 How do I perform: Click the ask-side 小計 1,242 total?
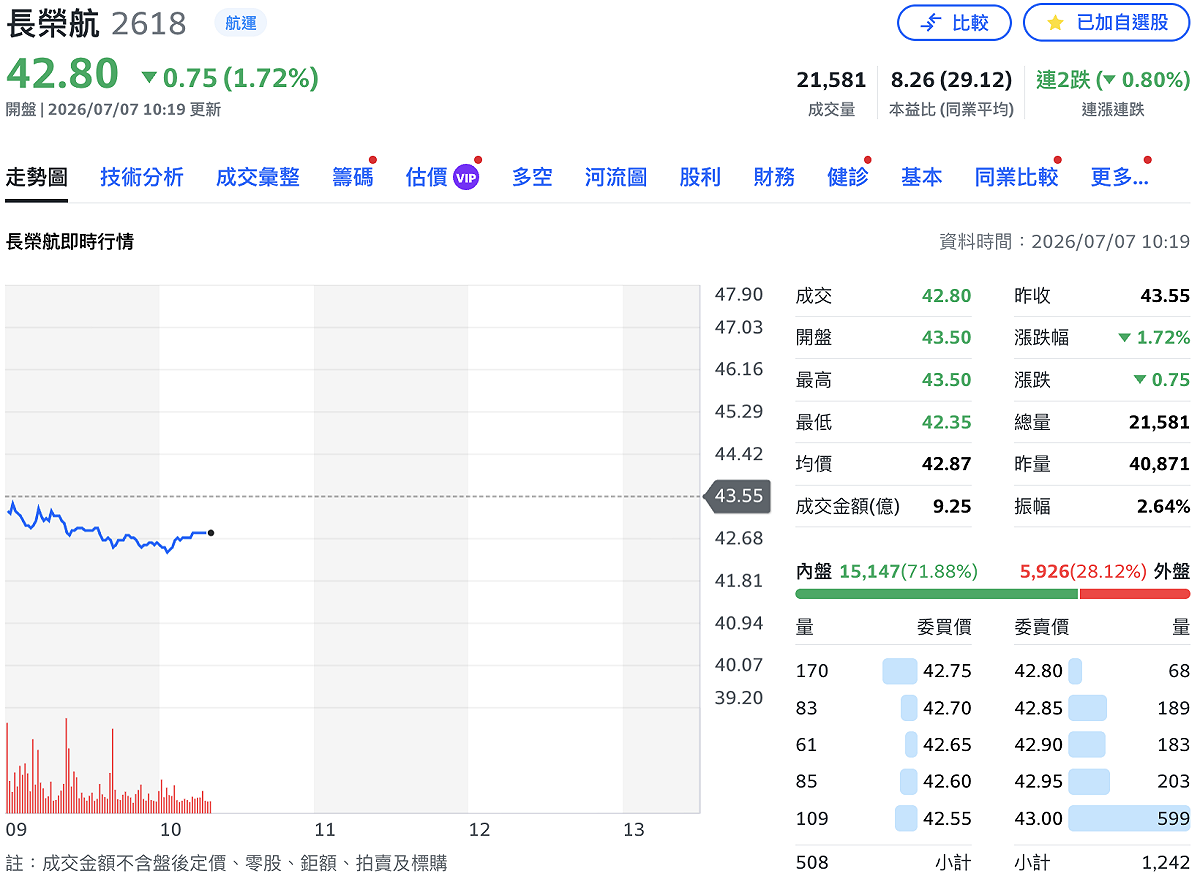click(1165, 861)
